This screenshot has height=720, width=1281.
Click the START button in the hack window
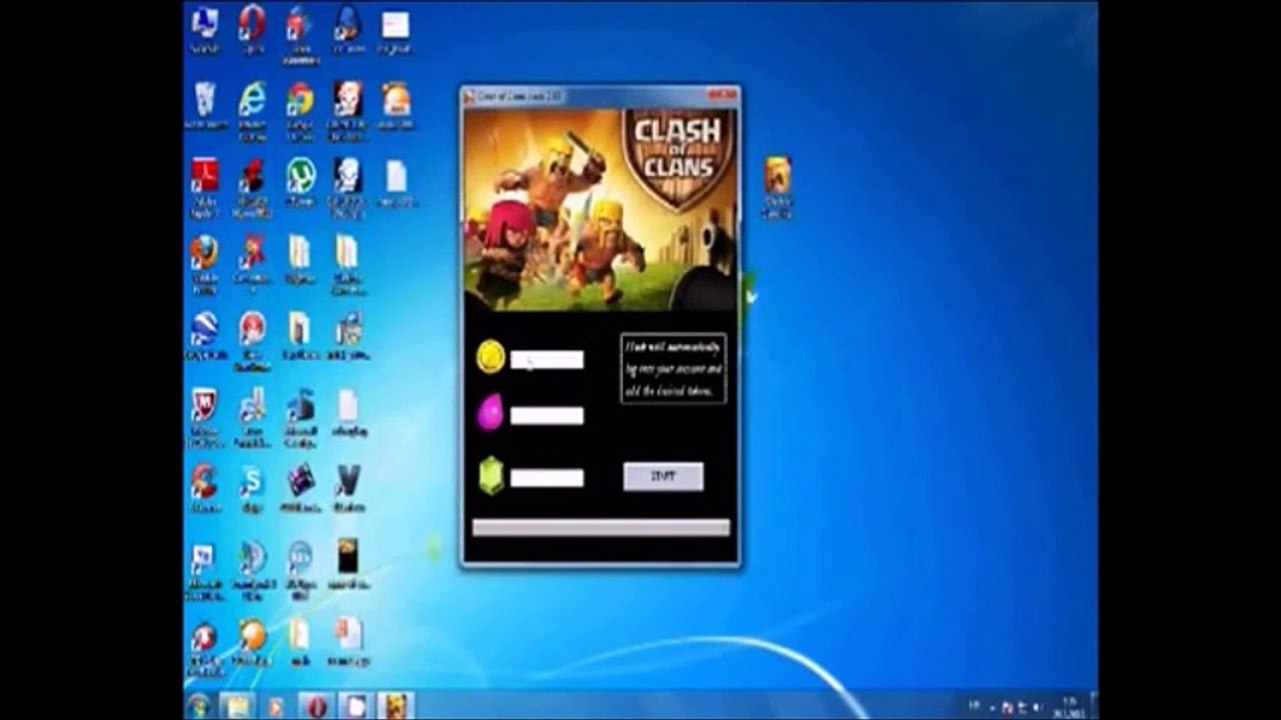click(663, 477)
